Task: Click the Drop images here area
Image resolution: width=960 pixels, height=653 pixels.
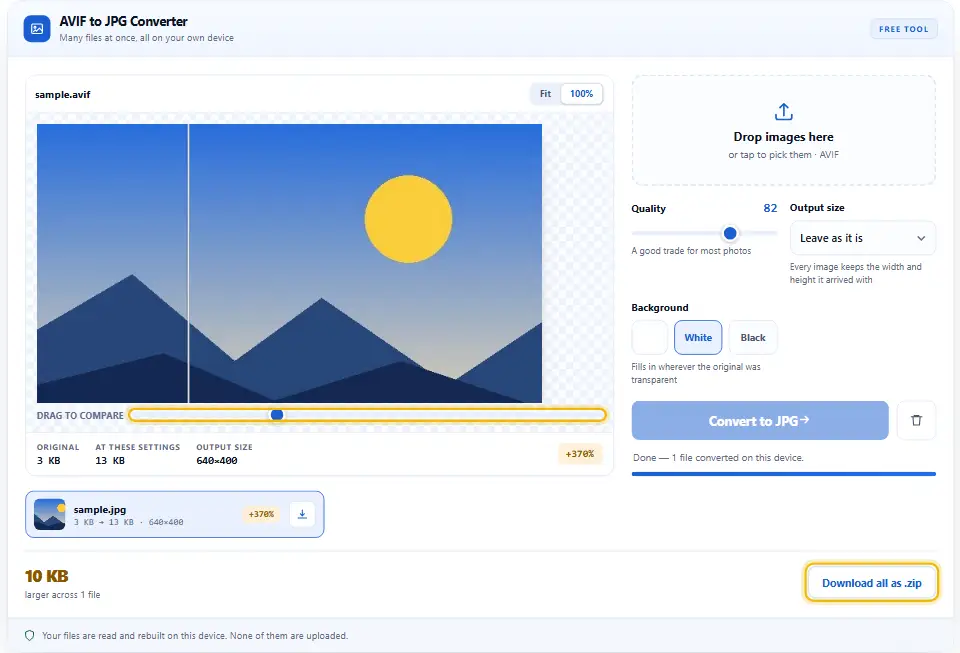Action: pos(783,130)
